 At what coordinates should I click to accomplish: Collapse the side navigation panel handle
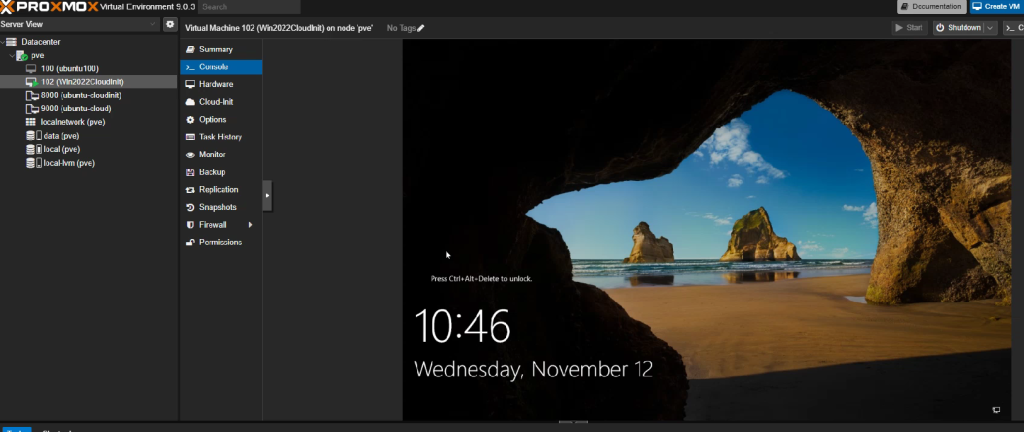click(267, 195)
